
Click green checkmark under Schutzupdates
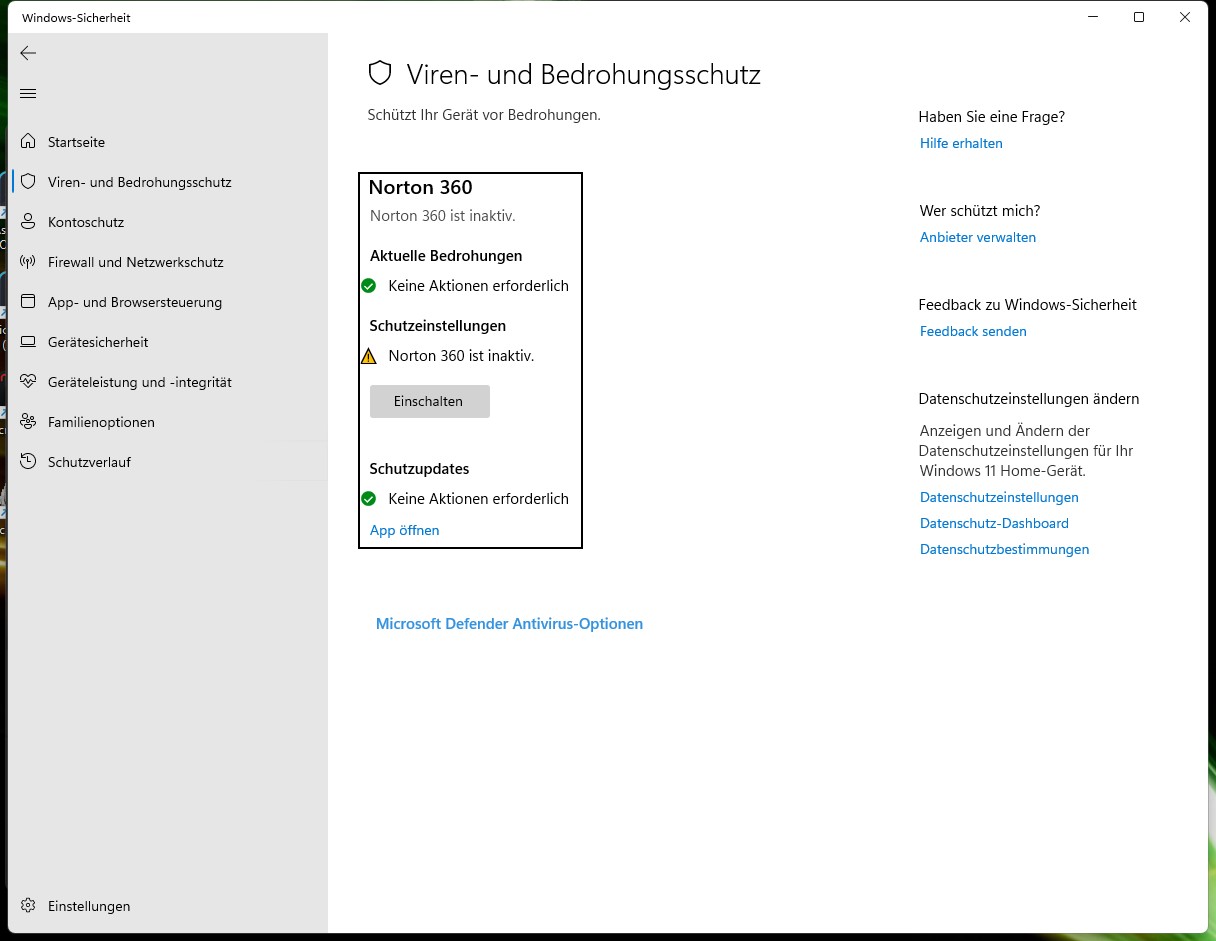pyautogui.click(x=369, y=499)
